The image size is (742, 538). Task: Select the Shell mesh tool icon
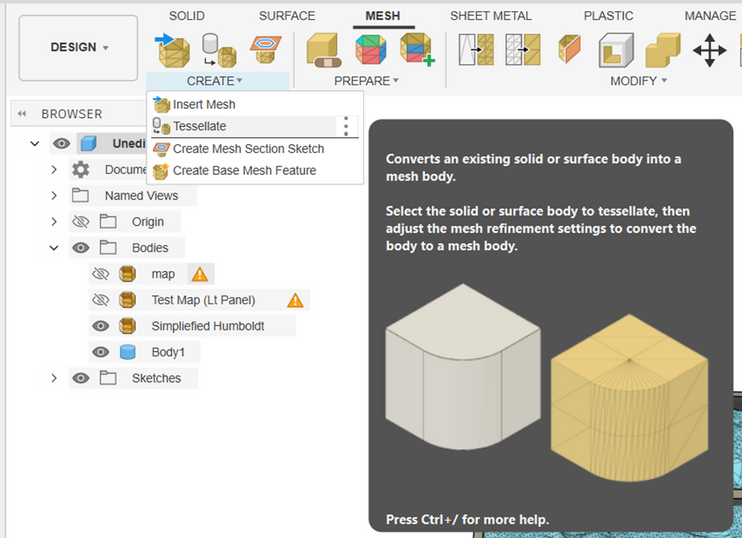(x=616, y=49)
